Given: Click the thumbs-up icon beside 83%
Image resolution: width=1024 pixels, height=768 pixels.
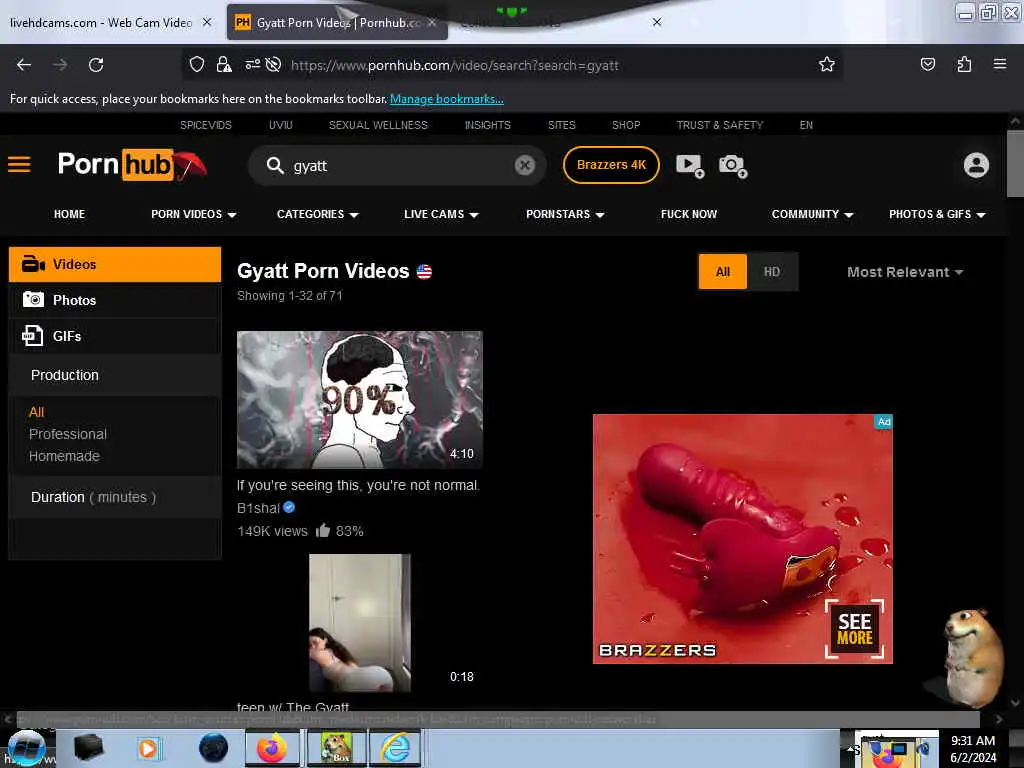Looking at the screenshot, I should click(323, 530).
